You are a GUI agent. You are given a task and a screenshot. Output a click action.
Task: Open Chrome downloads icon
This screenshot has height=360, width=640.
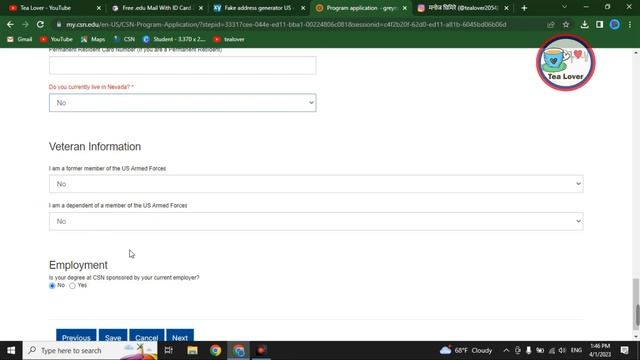[x=584, y=24]
